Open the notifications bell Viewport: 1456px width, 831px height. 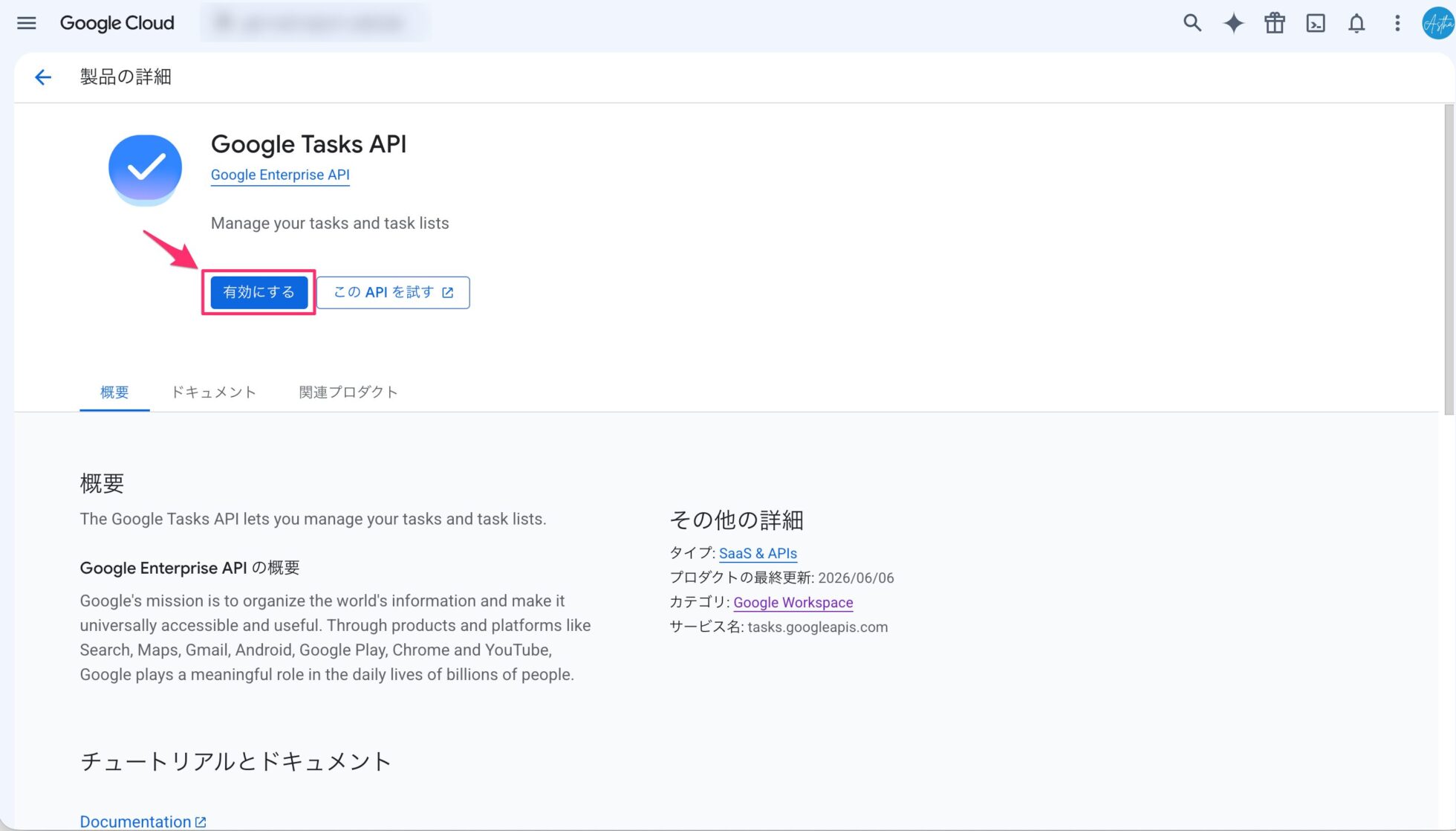[x=1356, y=23]
